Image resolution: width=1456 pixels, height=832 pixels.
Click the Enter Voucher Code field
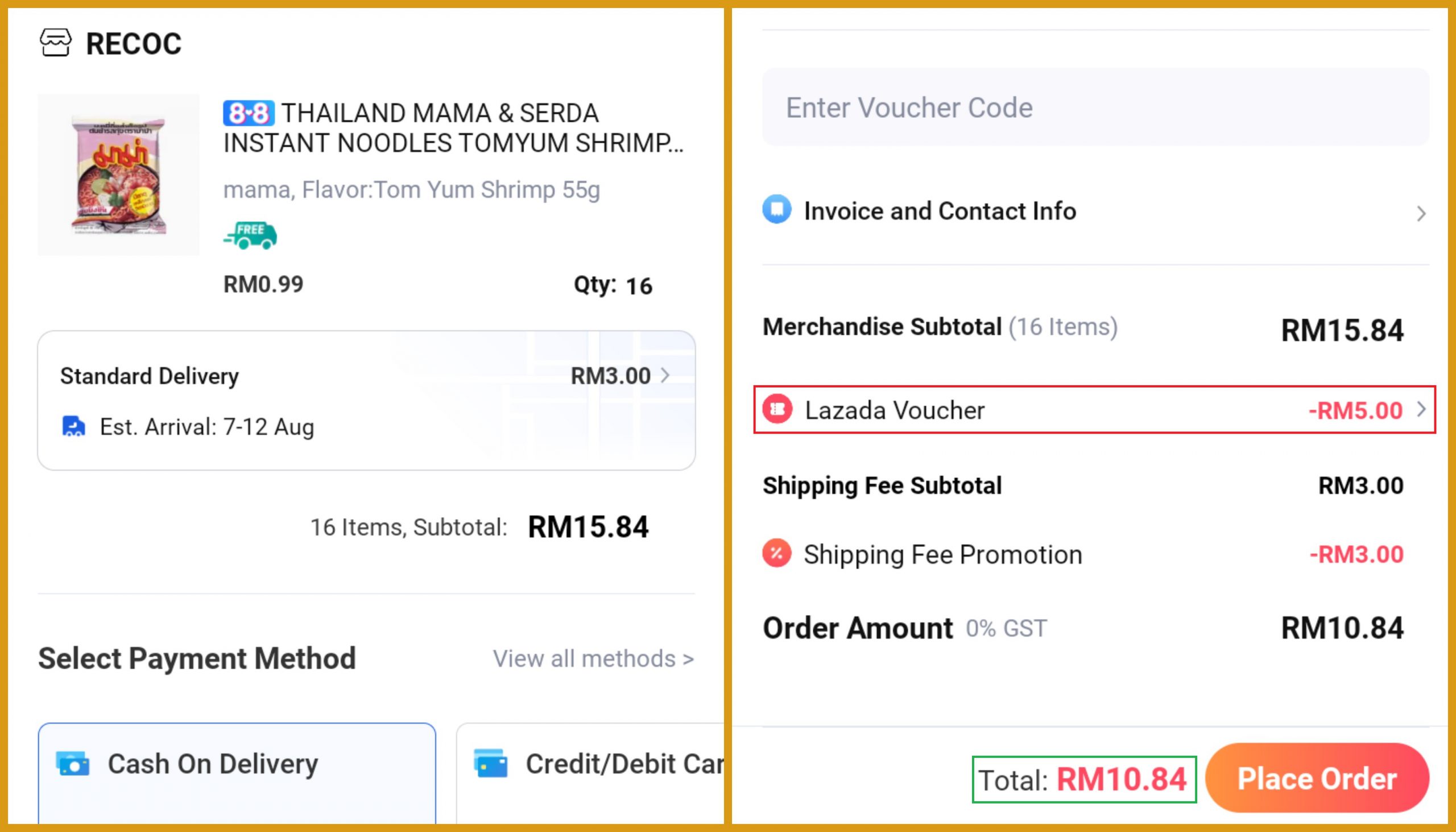click(1095, 108)
